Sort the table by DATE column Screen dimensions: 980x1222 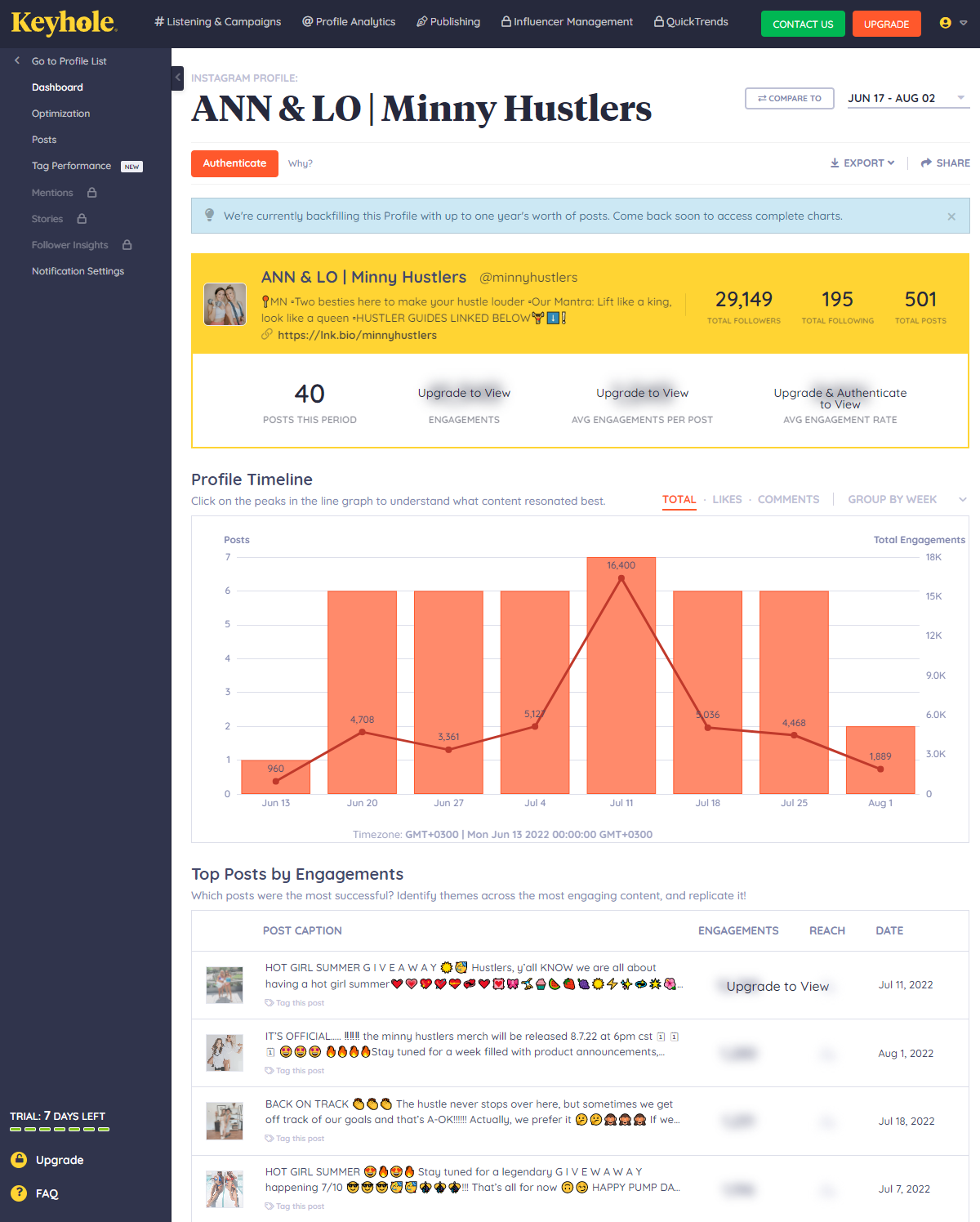point(889,930)
